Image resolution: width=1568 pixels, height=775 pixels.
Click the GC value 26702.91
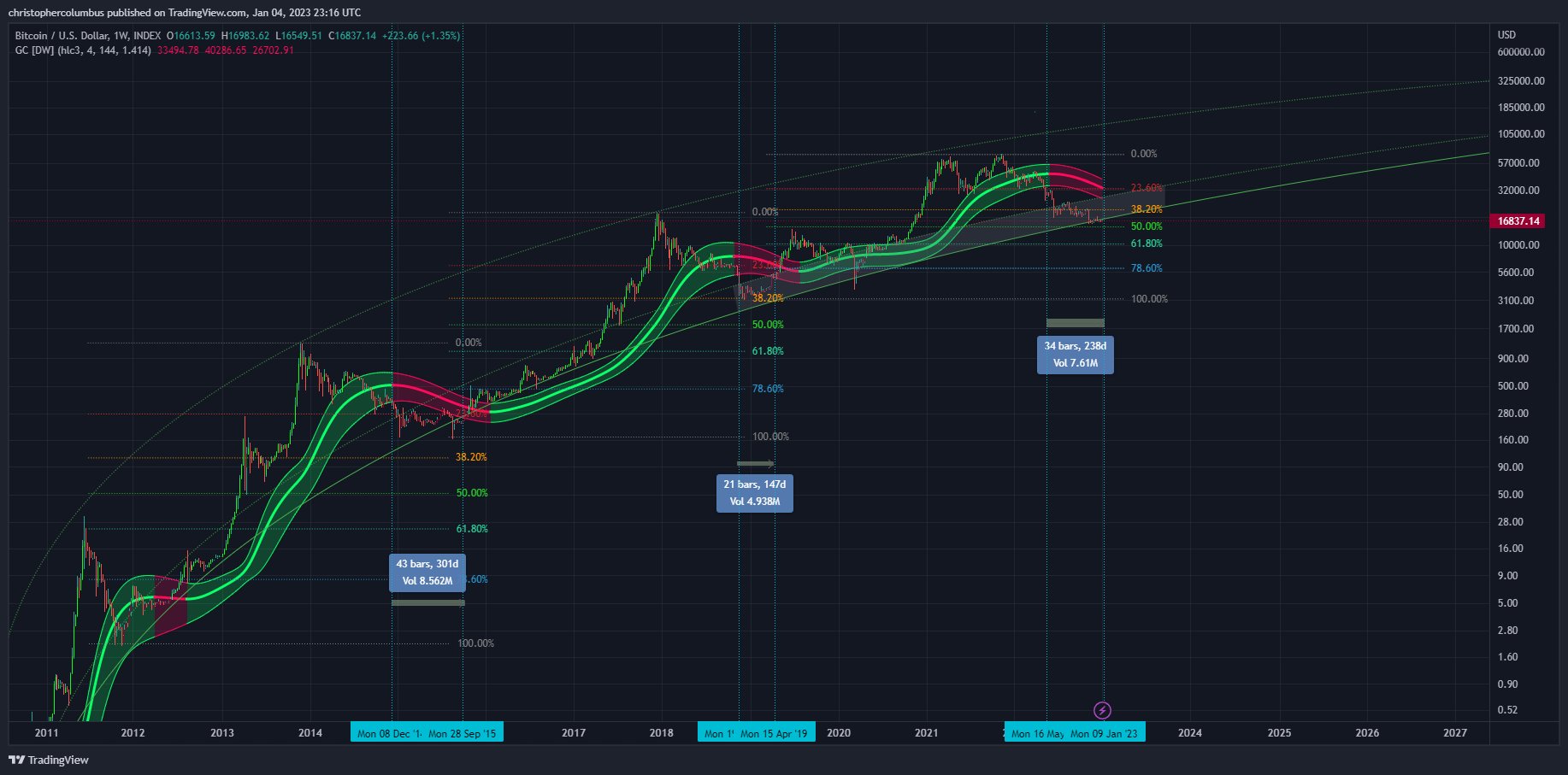[x=274, y=50]
